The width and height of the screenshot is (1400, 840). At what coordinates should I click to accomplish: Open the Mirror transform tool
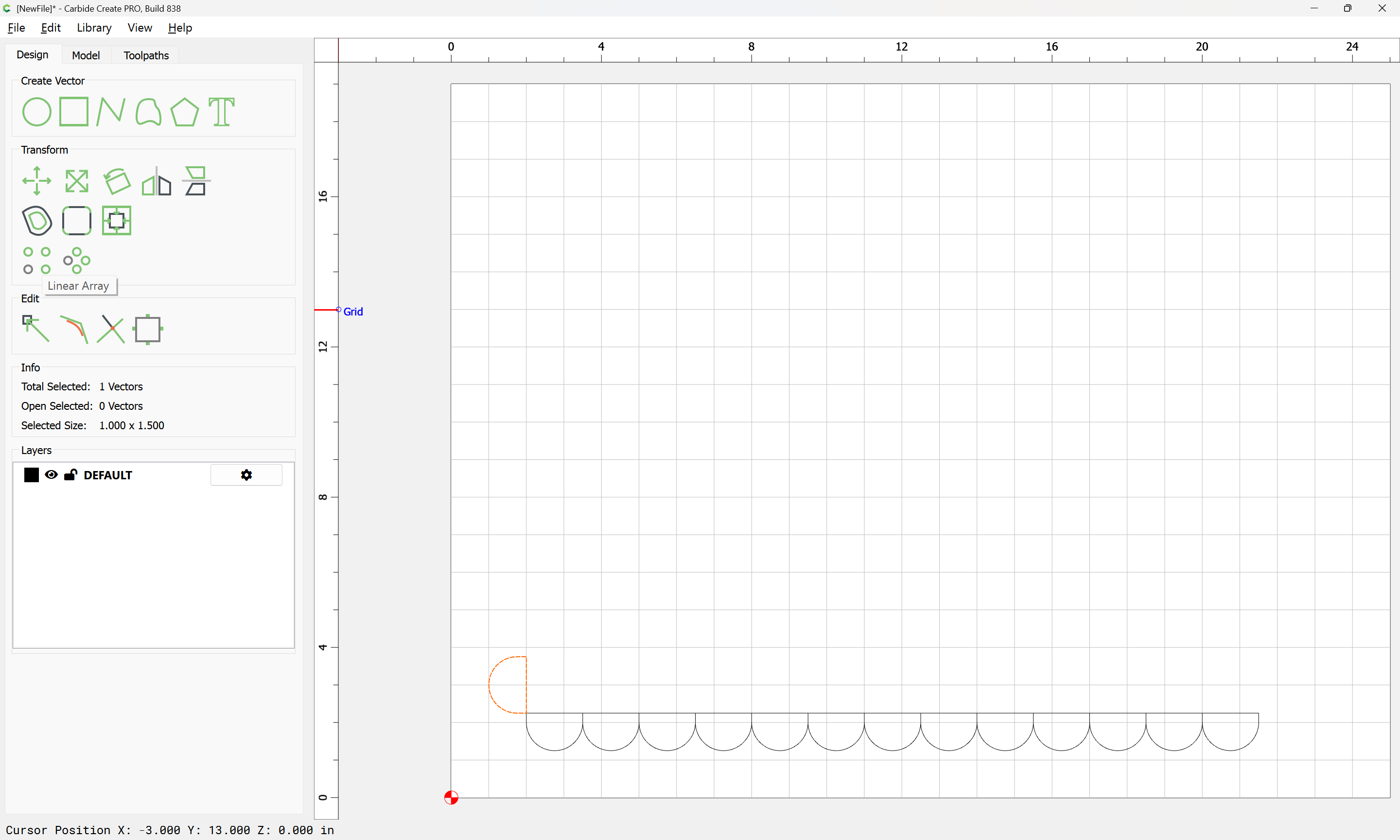pos(156,181)
